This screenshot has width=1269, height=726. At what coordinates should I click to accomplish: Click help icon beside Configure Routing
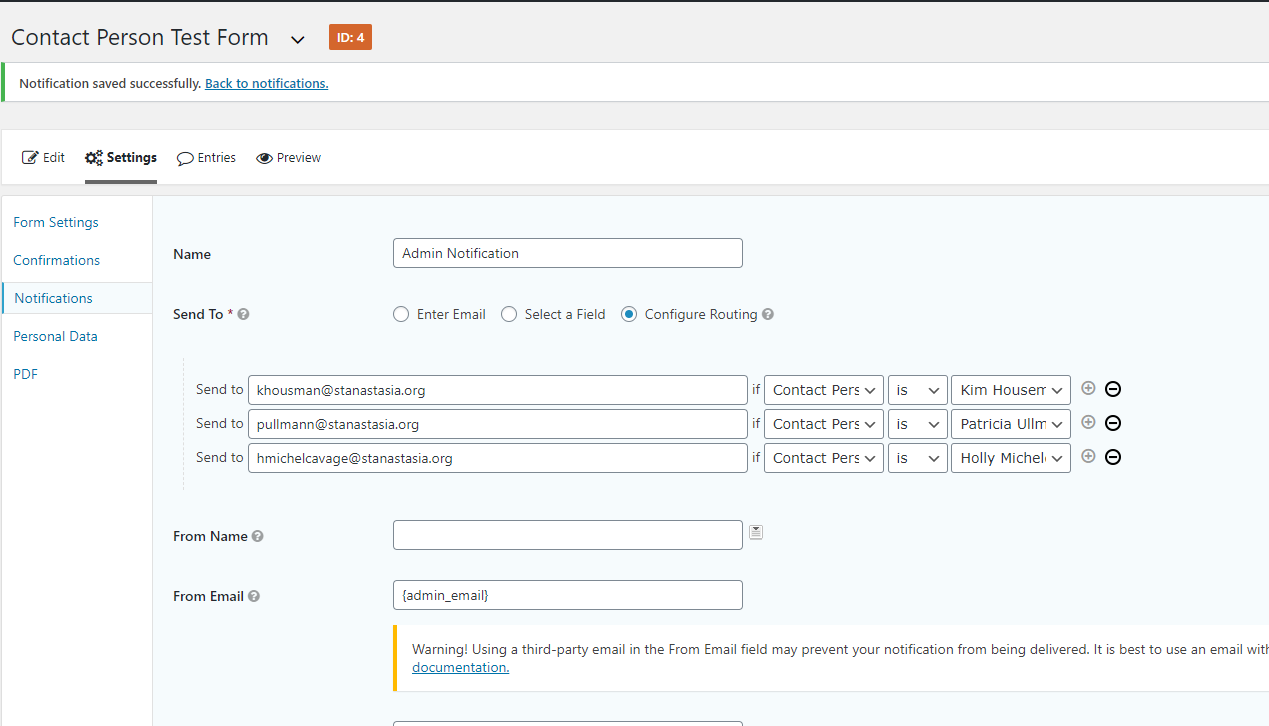[x=768, y=314]
